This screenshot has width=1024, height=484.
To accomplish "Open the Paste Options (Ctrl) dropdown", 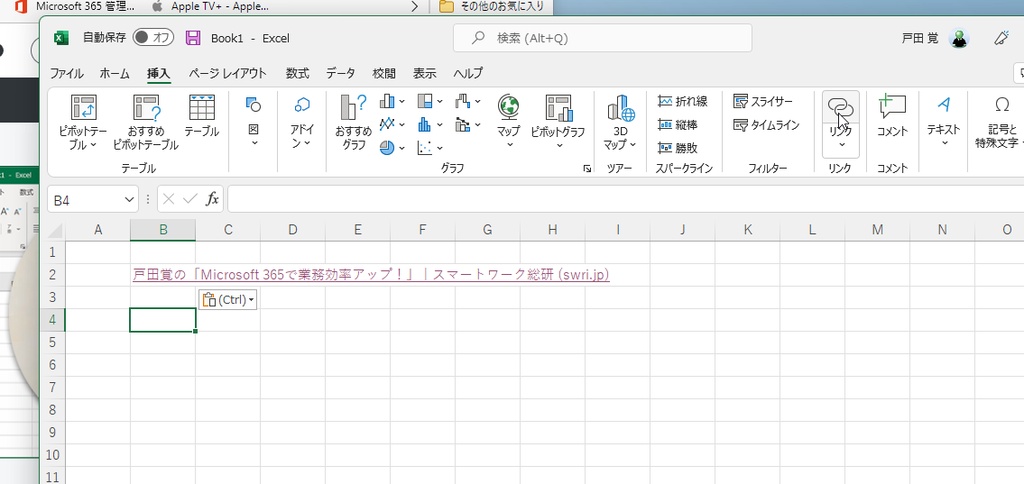I will click(228, 300).
